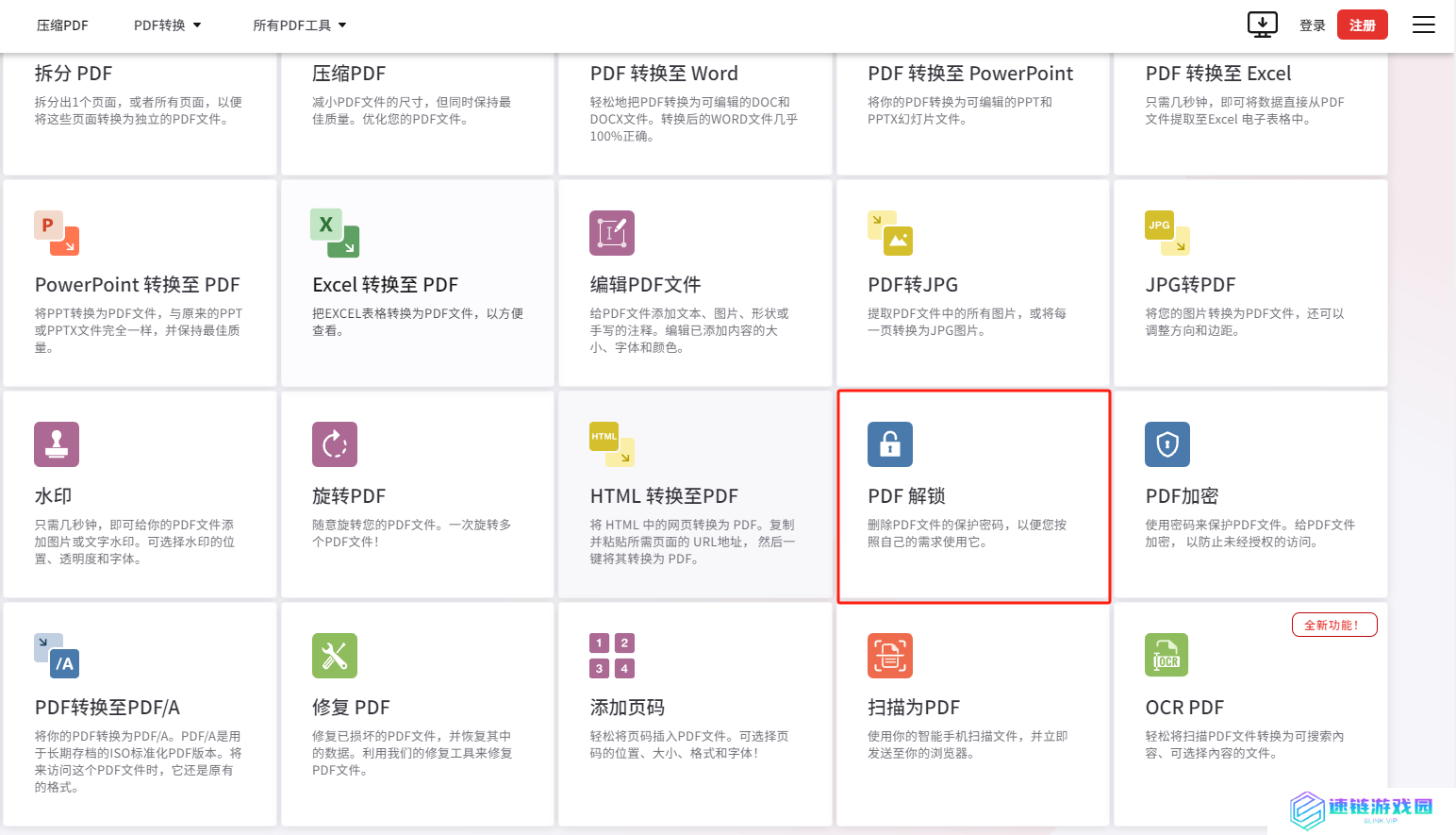Click description '把EXCEL表格转换为PDF文件'

point(418,322)
